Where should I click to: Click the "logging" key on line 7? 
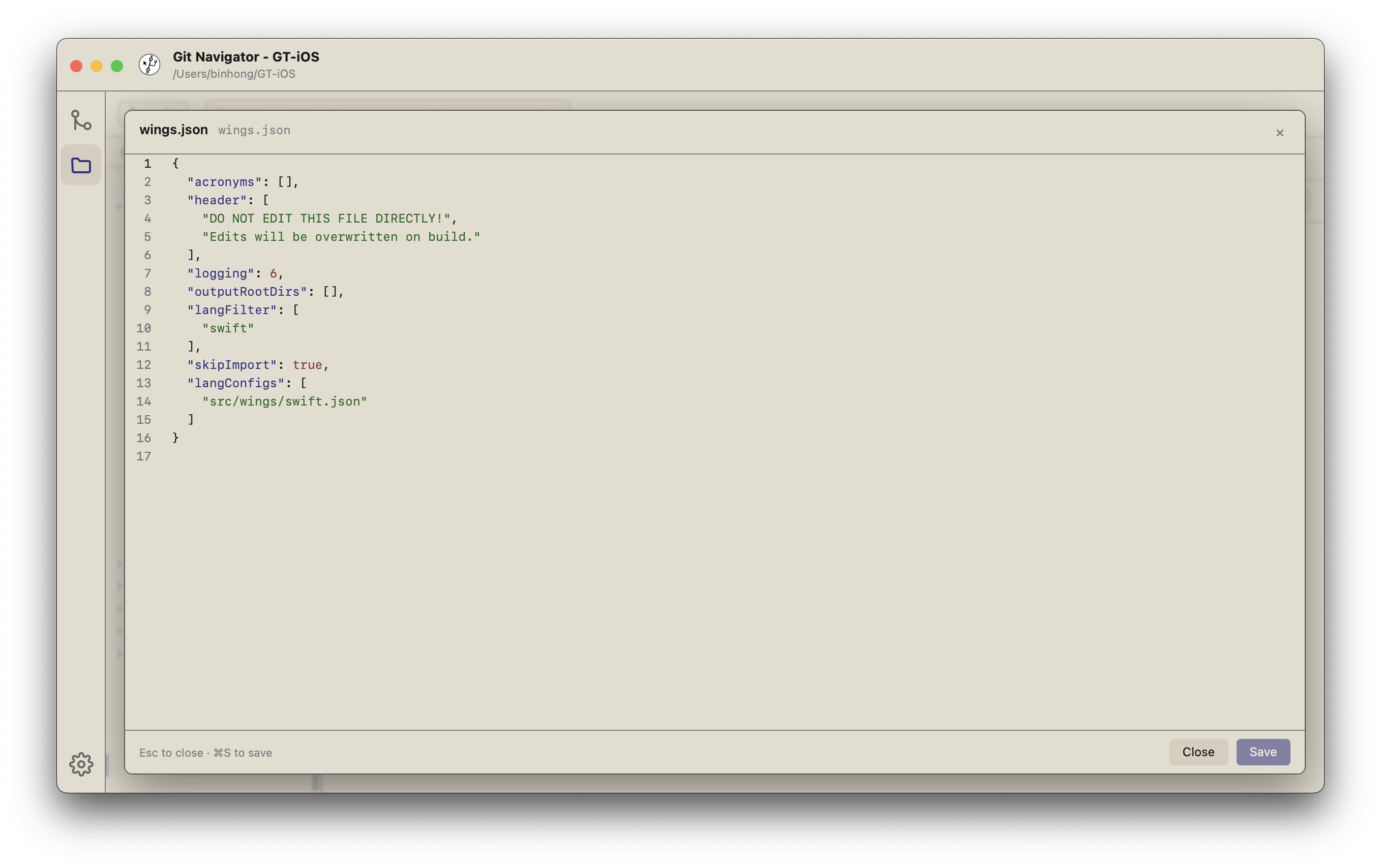(x=221, y=273)
